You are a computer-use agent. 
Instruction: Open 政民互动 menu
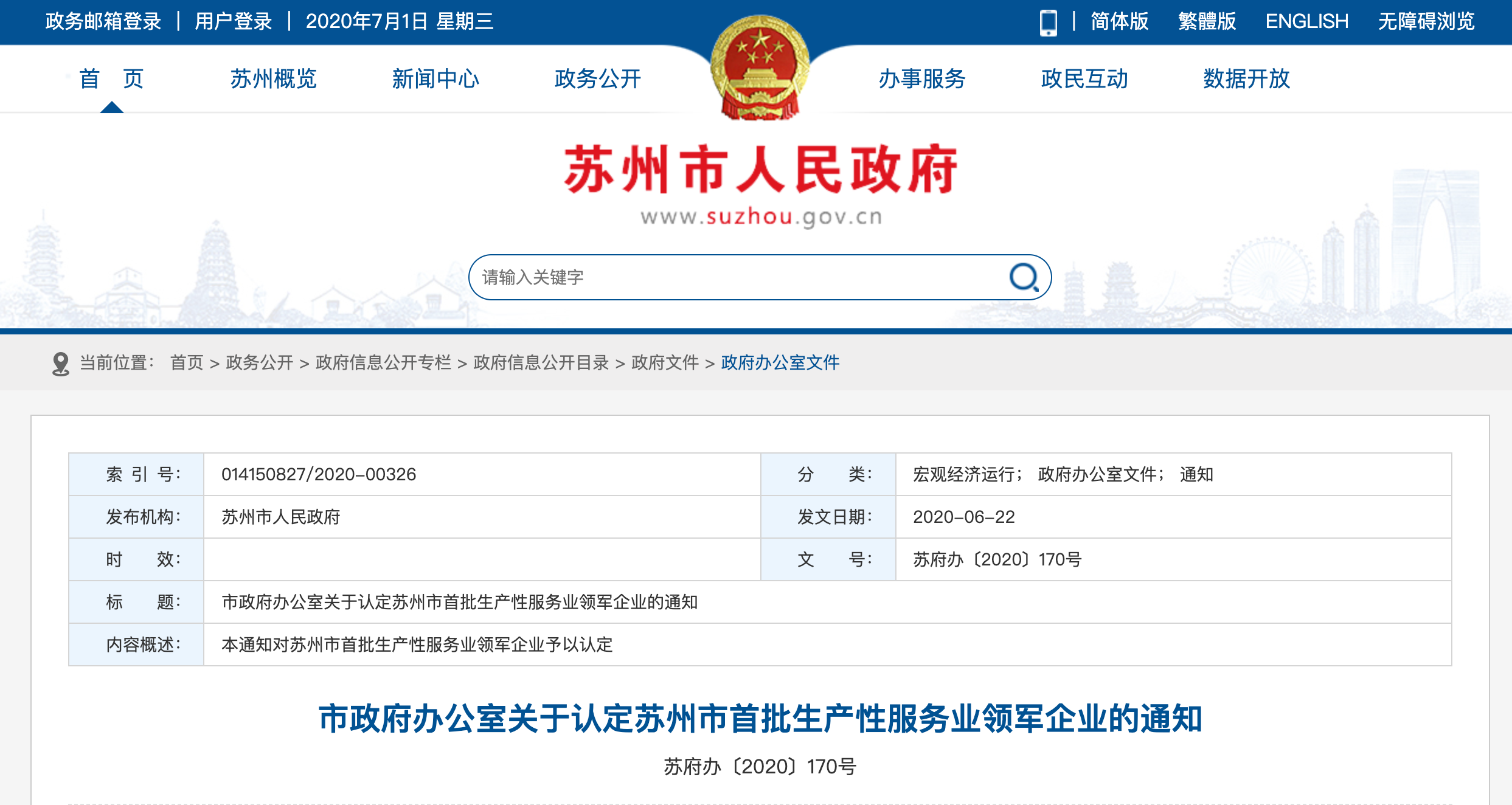click(1084, 78)
